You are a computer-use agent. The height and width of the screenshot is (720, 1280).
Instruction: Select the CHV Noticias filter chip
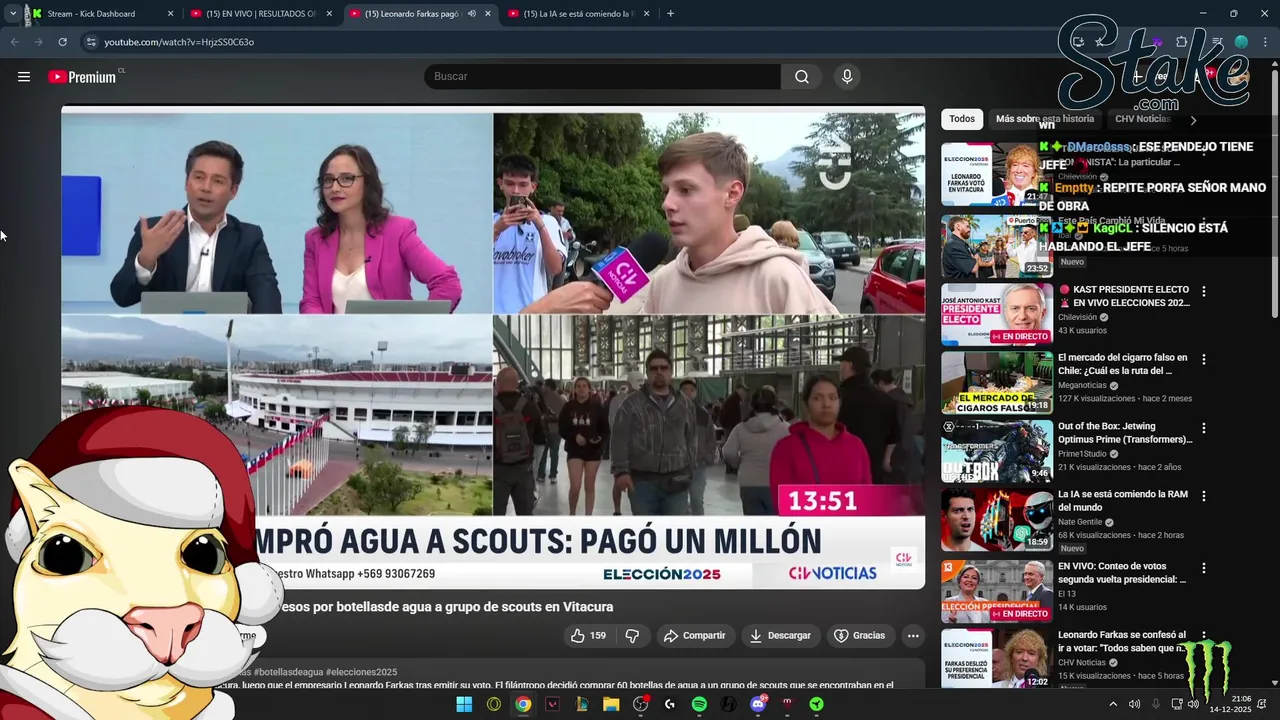(1142, 119)
